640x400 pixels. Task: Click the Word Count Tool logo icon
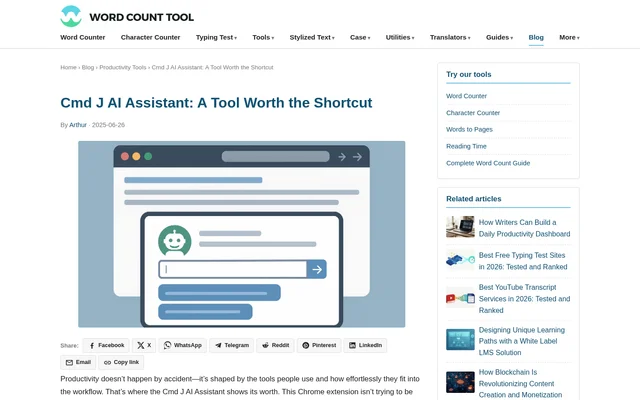(x=71, y=16)
